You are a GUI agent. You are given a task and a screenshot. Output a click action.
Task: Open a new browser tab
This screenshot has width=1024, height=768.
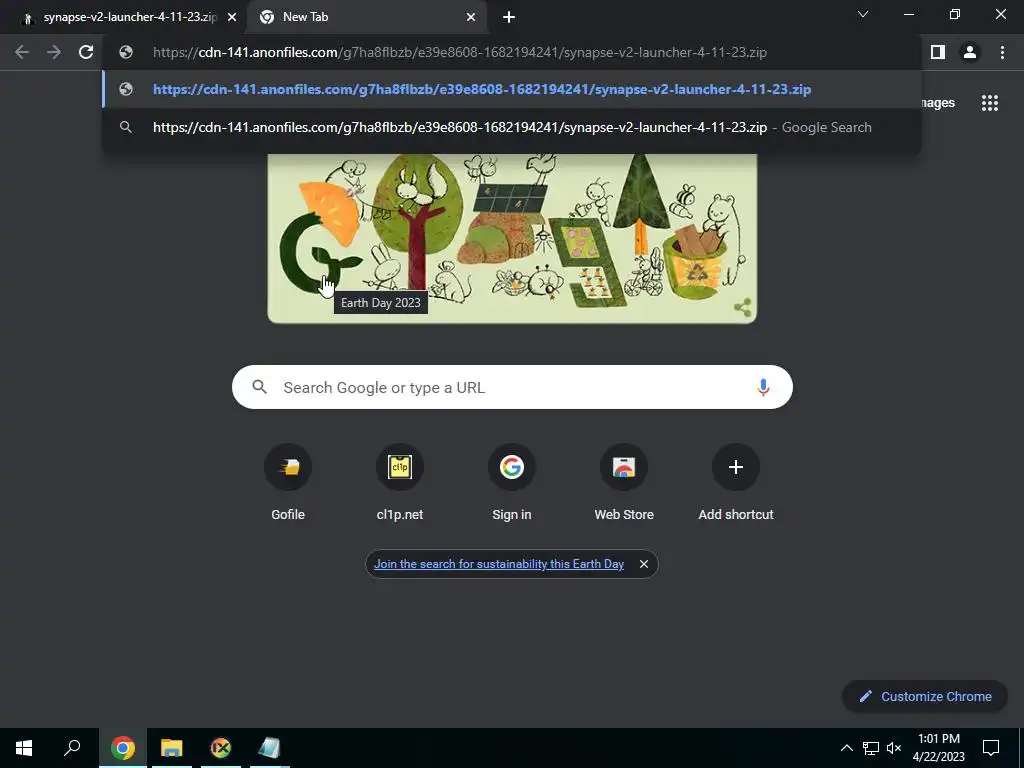pos(509,18)
